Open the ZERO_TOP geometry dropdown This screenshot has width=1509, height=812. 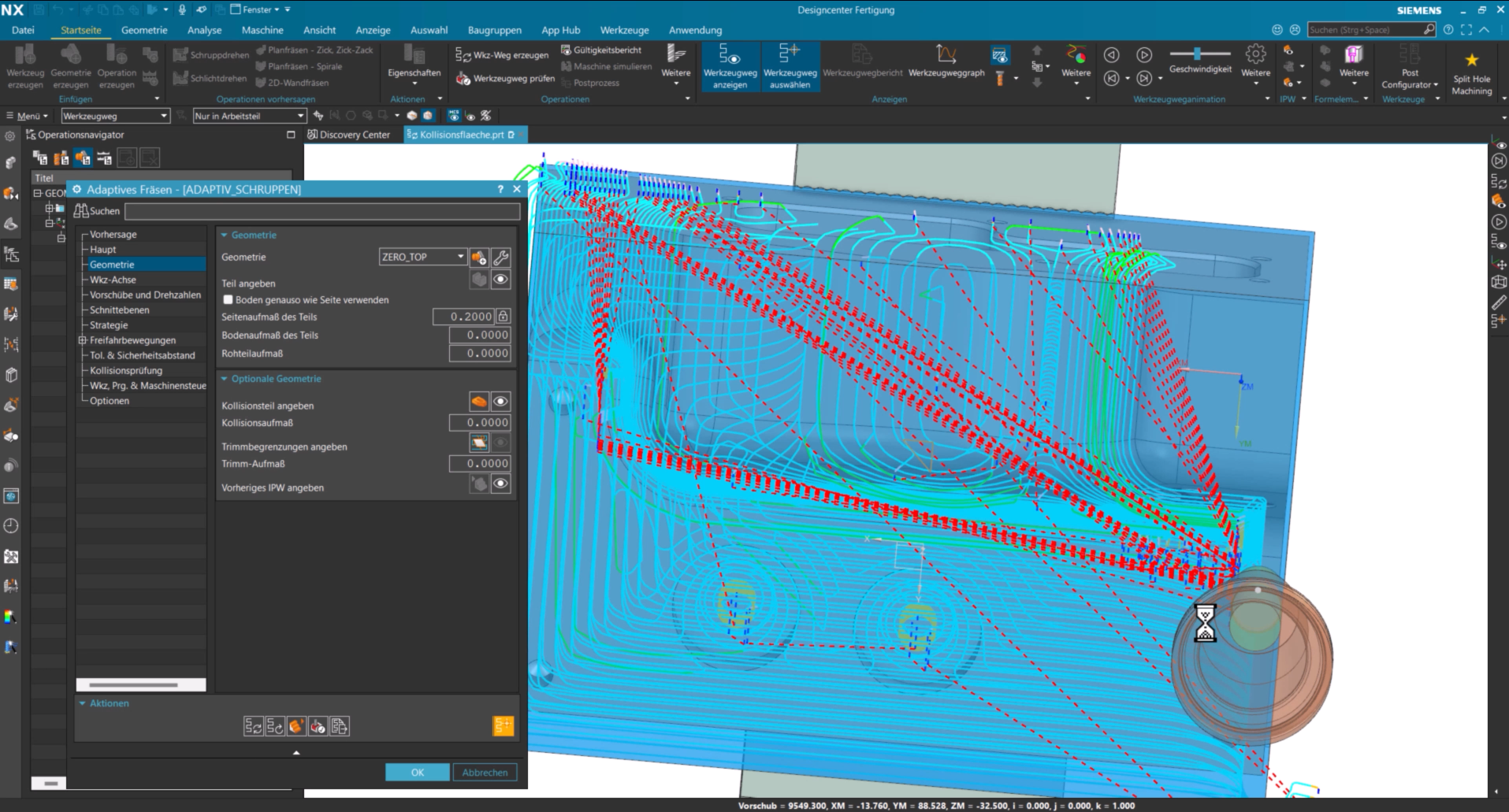(461, 257)
